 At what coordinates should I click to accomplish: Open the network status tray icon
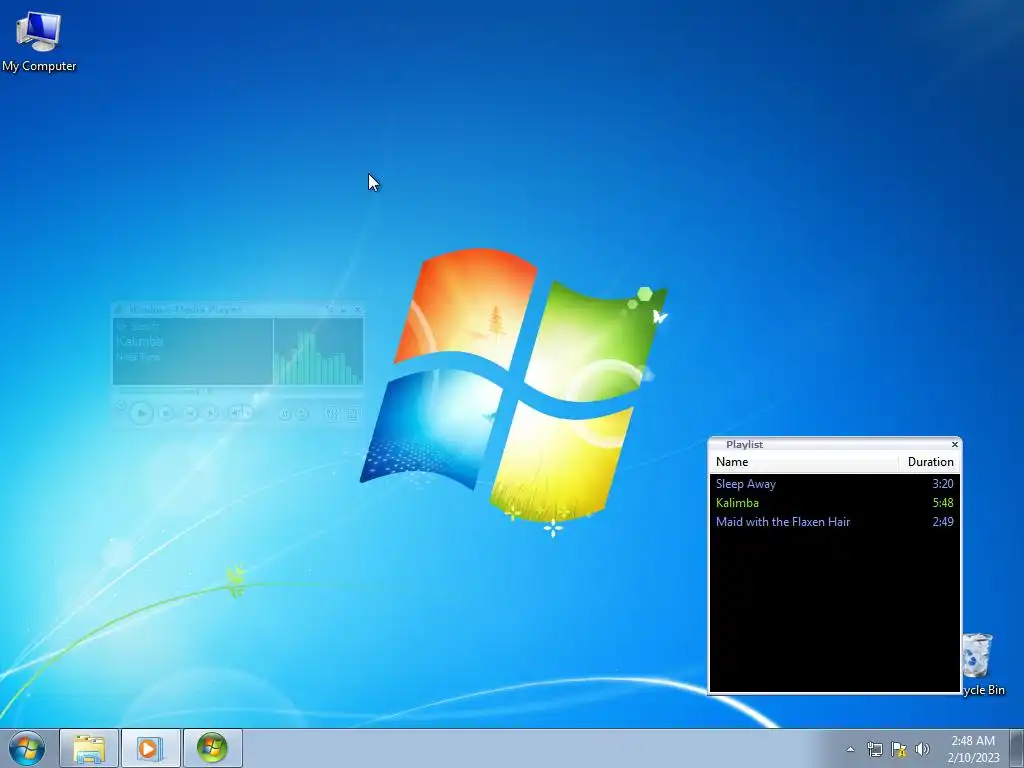click(x=874, y=749)
